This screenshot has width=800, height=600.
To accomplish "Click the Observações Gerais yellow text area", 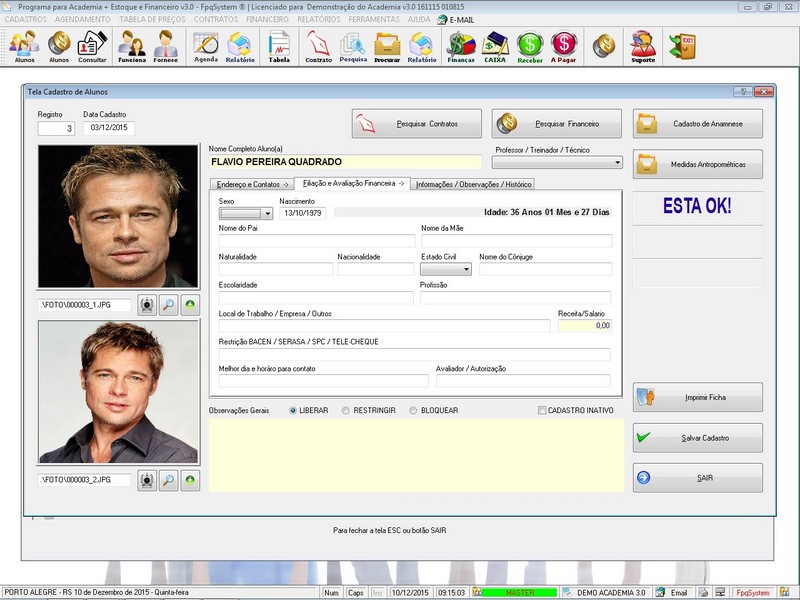I will (416, 455).
